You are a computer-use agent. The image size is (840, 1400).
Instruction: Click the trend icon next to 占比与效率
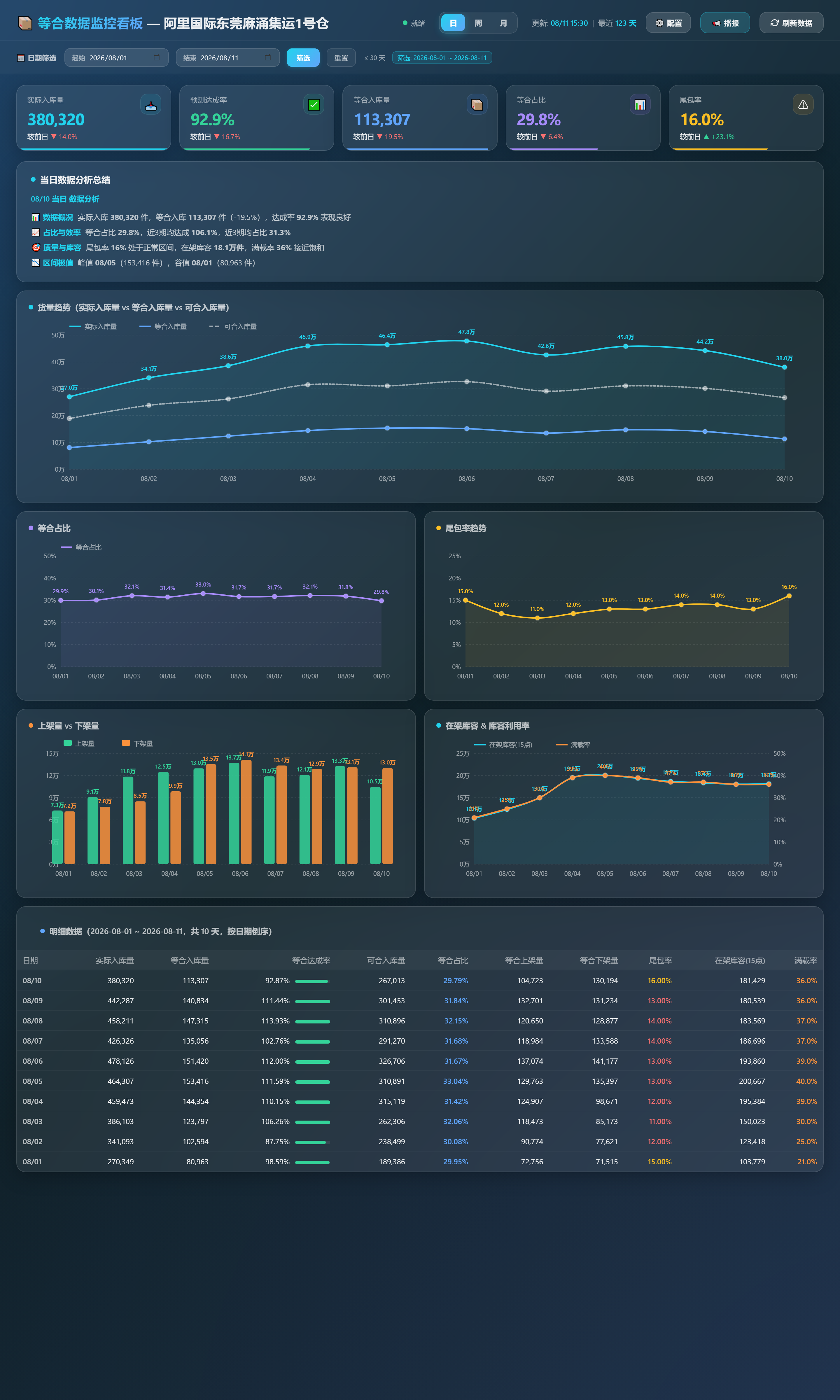(x=36, y=232)
